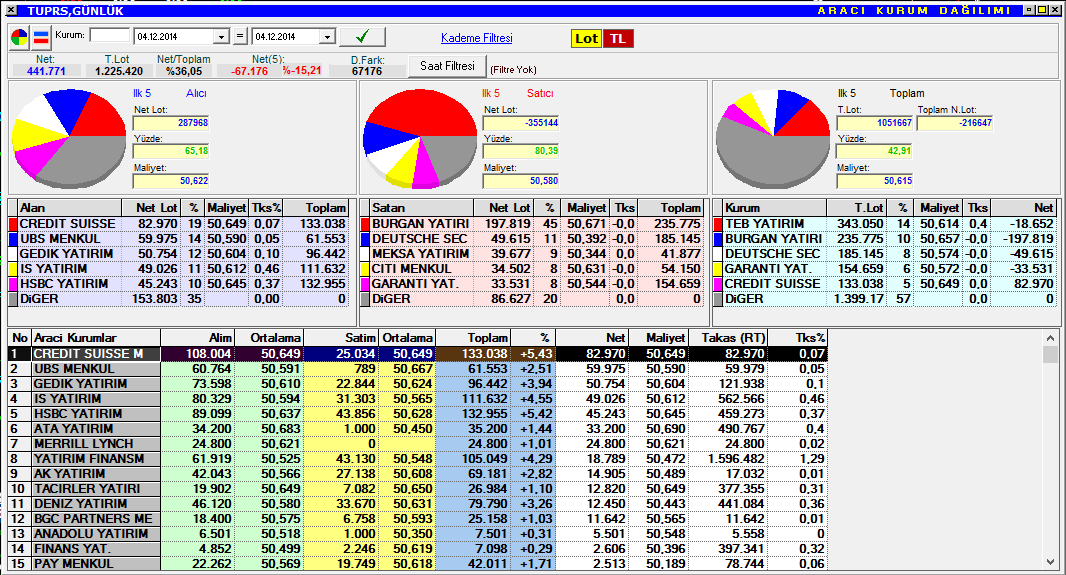This screenshot has height=575, width=1066.
Task: Switch to TL display mode
Action: coord(618,38)
